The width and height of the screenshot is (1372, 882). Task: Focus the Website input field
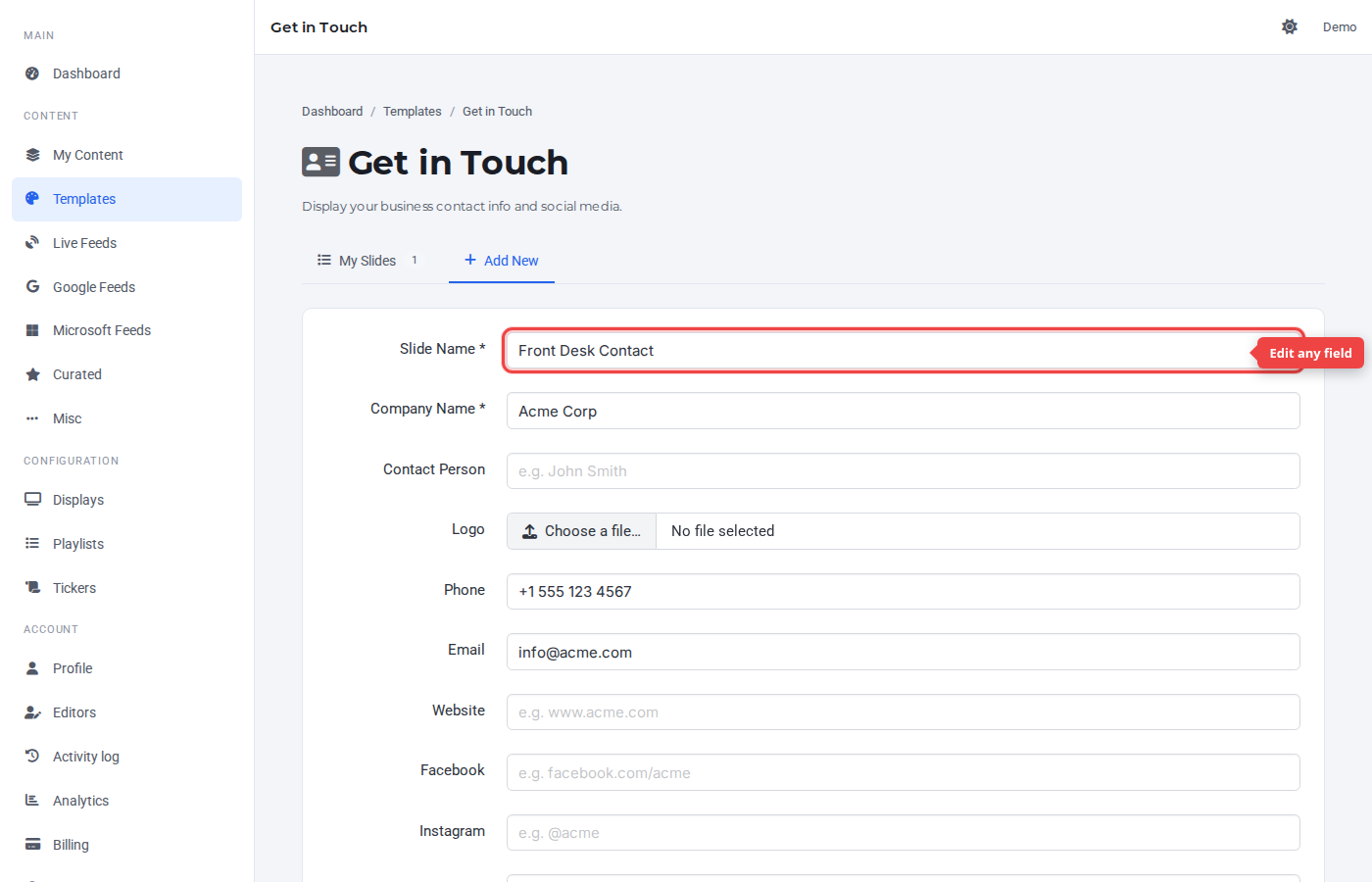pyautogui.click(x=904, y=712)
